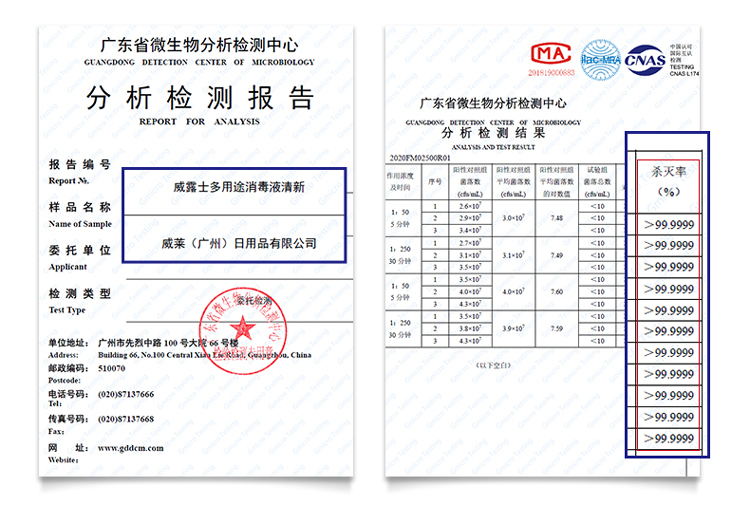
Task: Click the table cell 2.9×10⁷
Action: point(470,218)
